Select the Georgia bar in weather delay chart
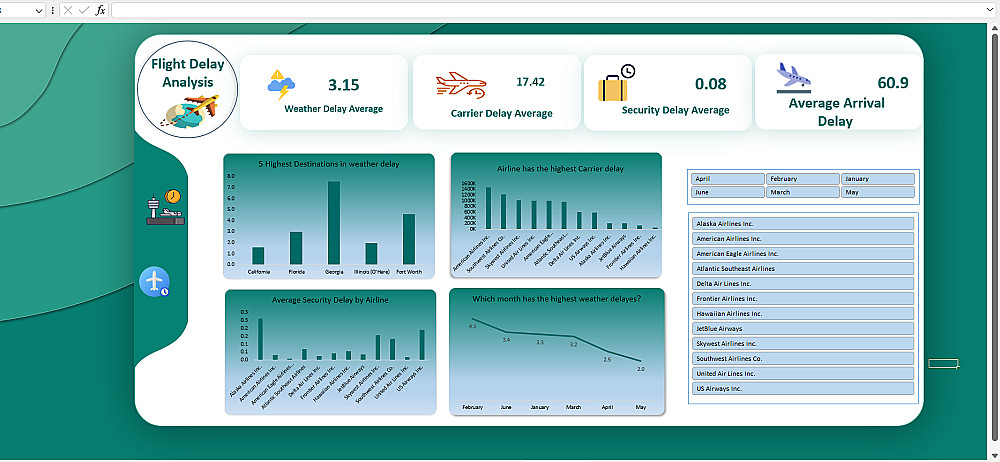The width and height of the screenshot is (1000, 462). [x=333, y=223]
